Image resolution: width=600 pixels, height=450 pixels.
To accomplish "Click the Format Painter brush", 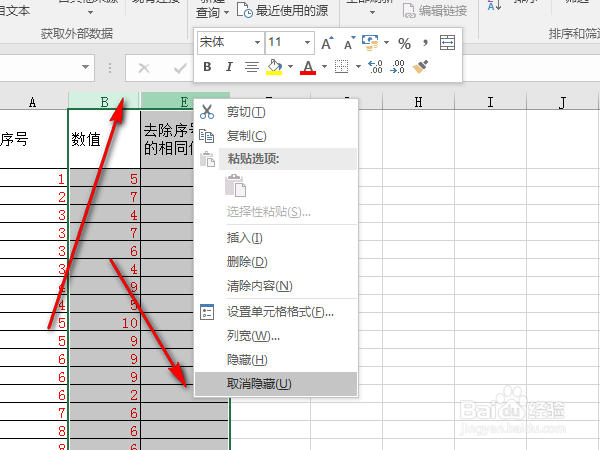I will 420,67.
